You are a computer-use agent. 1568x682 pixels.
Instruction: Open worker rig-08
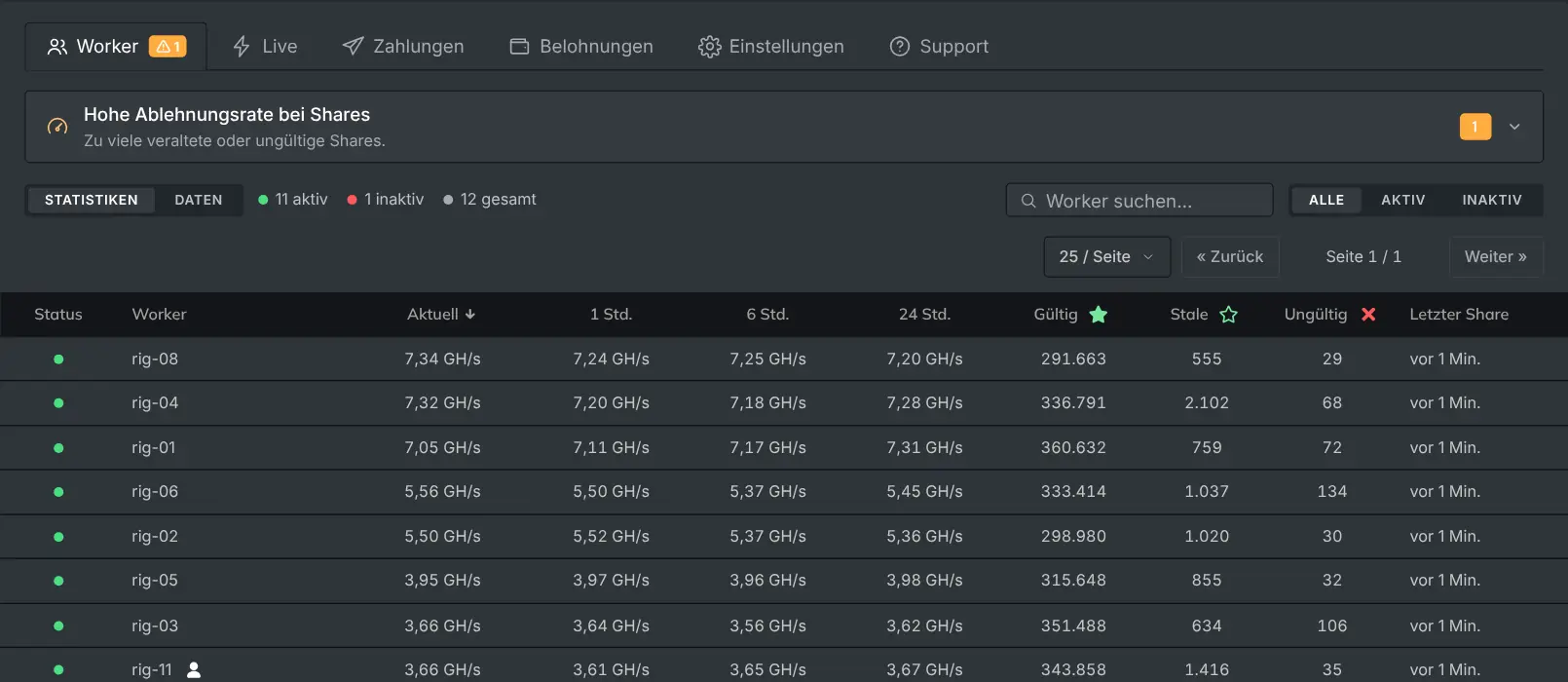click(155, 360)
